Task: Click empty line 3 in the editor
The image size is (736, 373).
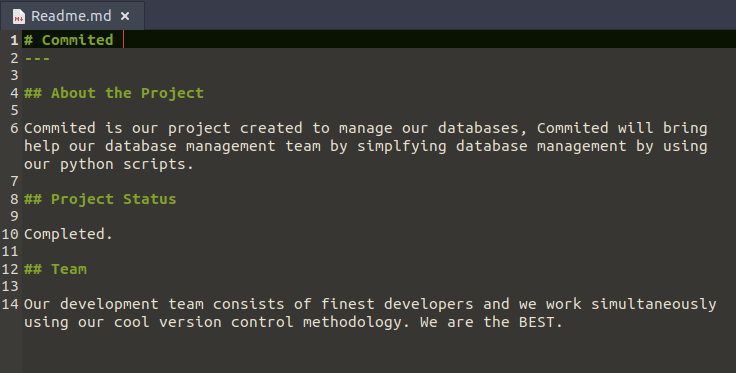Action: point(376,75)
